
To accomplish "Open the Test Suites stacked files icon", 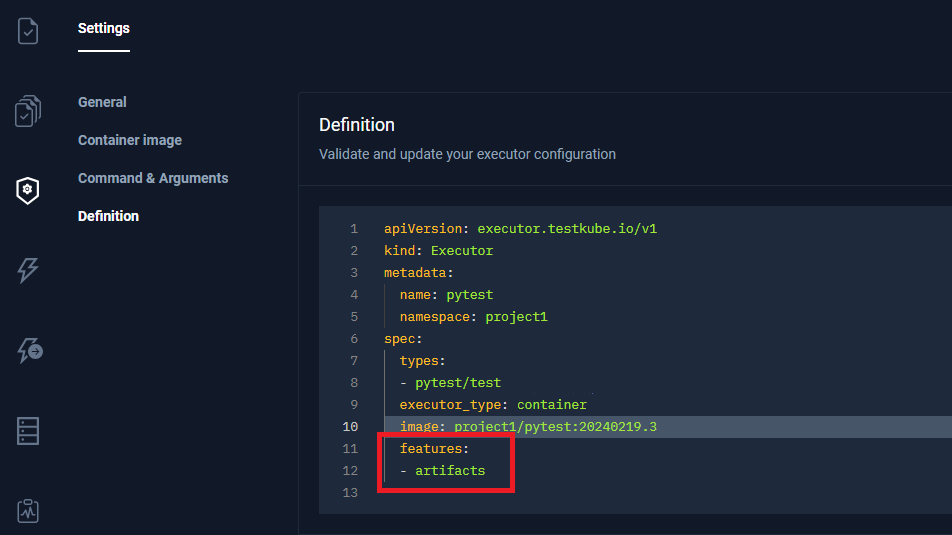I will click(x=28, y=111).
